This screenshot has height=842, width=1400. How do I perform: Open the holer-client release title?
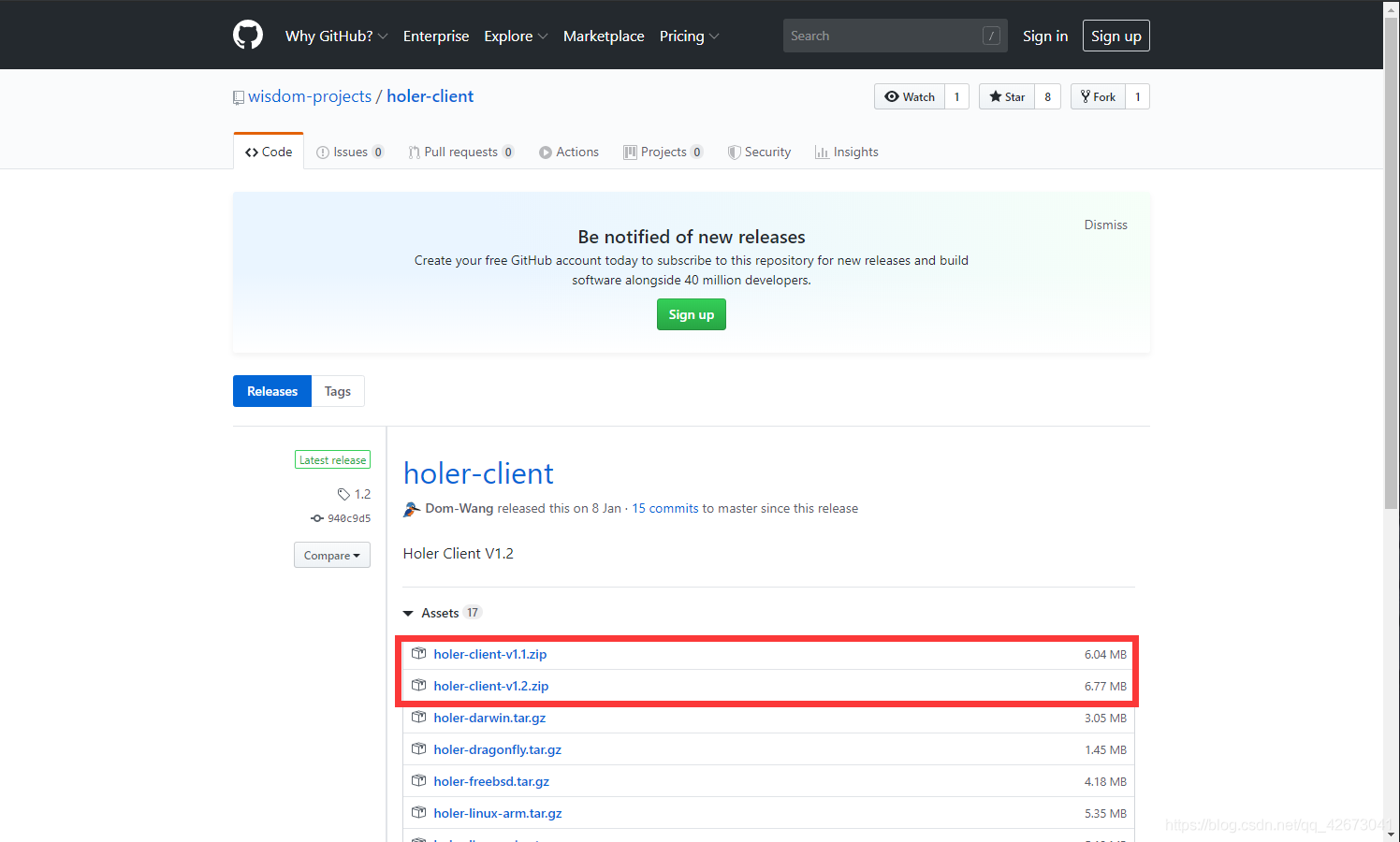click(478, 473)
